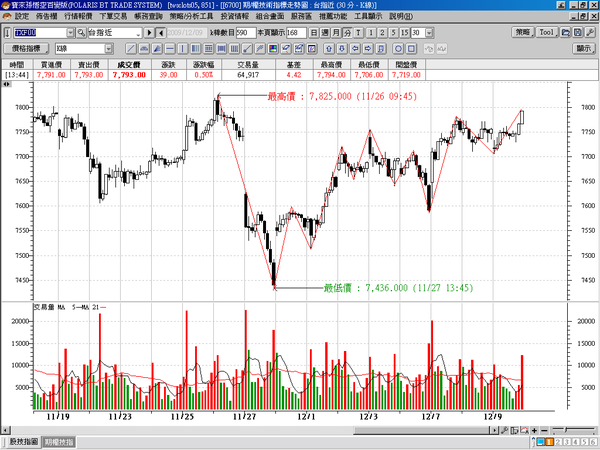Select the trend line drawing tool

pos(130,49)
